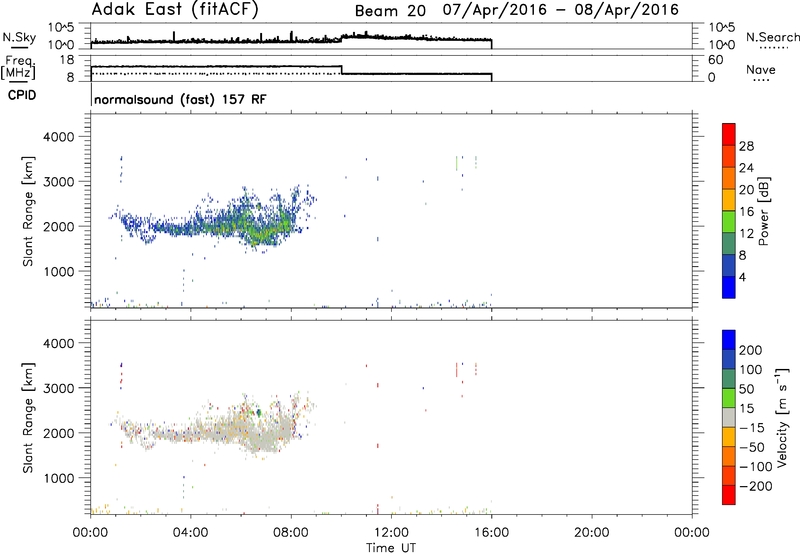Image resolution: width=800 pixels, height=554 pixels.
Task: Click the '4000' tick on power panel axis
Action: [58, 137]
